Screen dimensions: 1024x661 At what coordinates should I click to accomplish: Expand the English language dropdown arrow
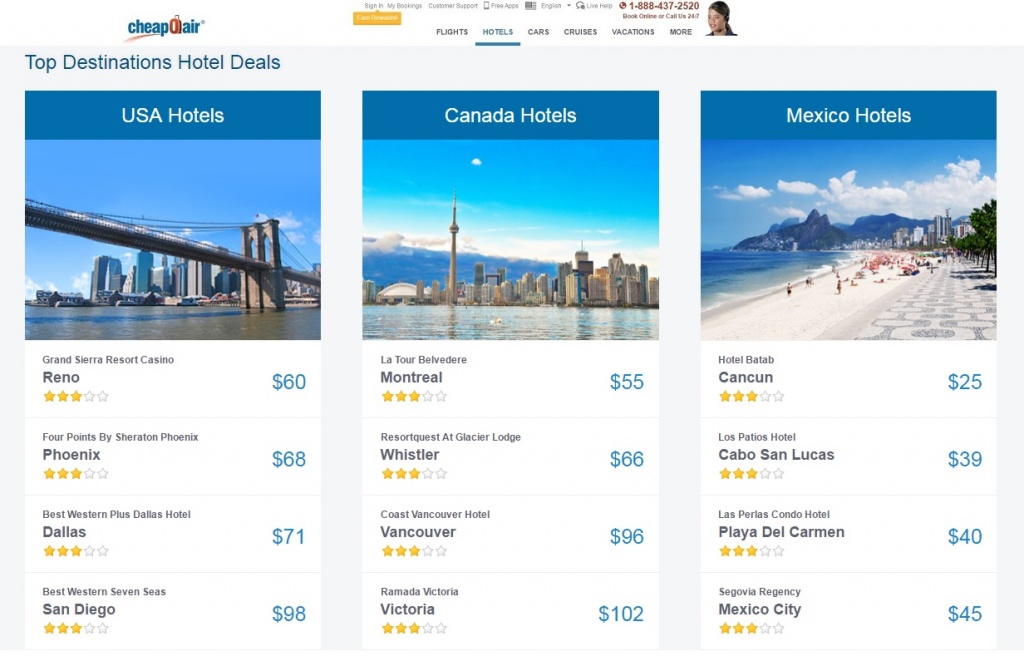[x=569, y=6]
